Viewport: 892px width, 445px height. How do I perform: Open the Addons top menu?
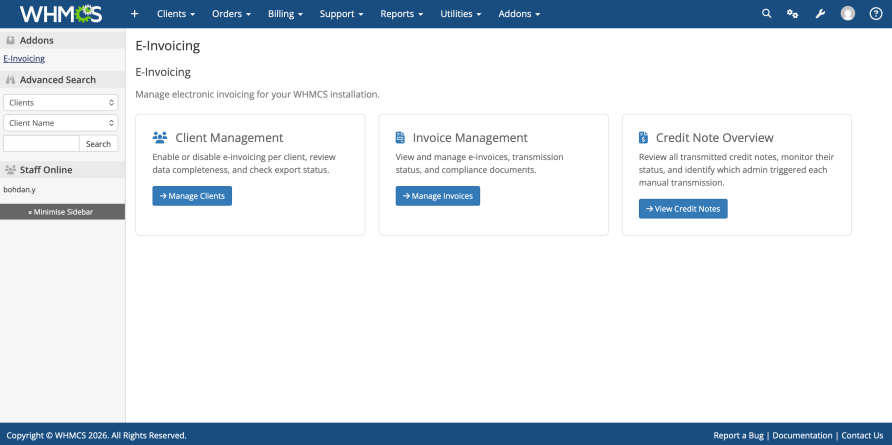[x=519, y=14]
